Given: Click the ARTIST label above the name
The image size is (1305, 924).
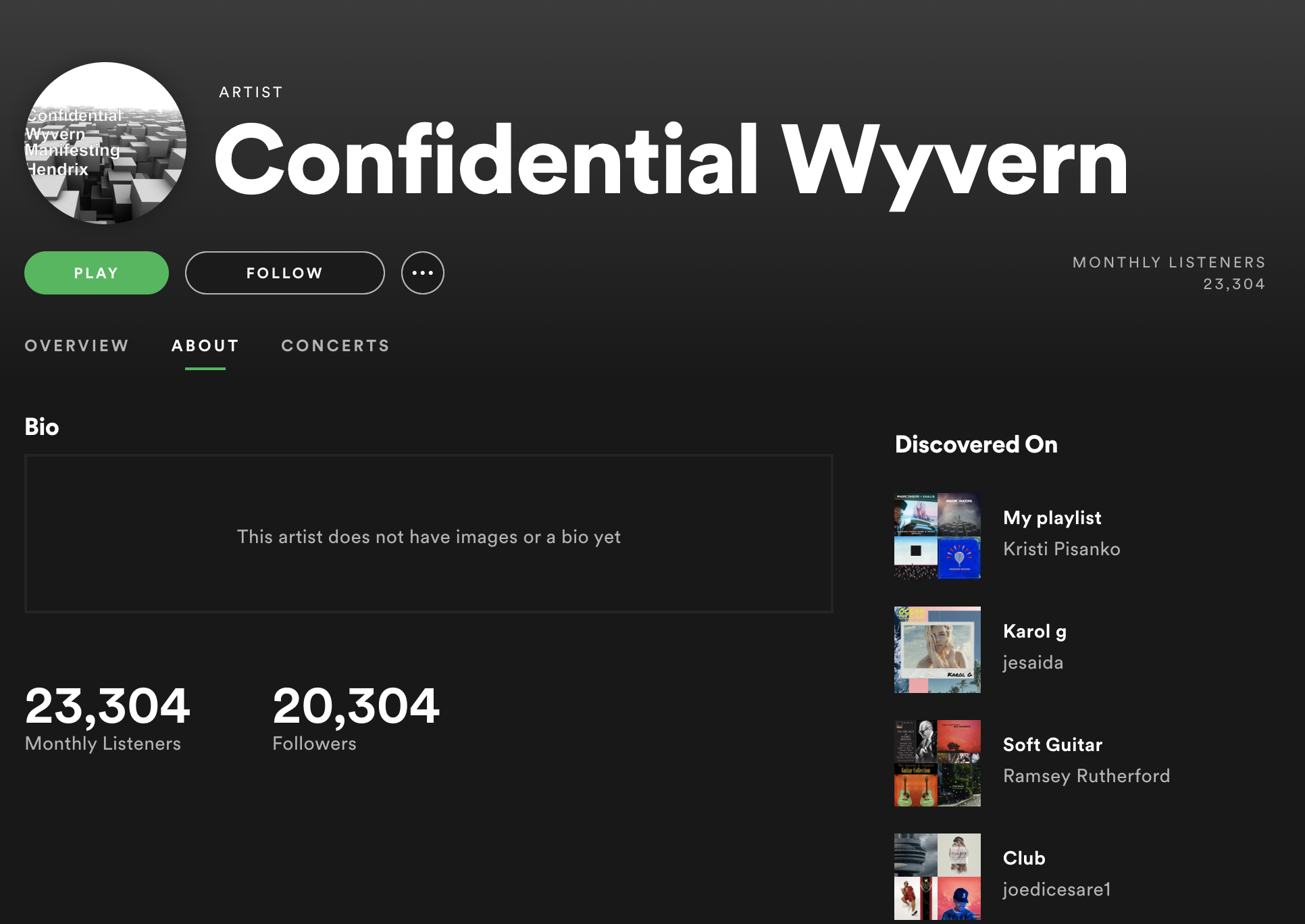Looking at the screenshot, I should pos(251,92).
